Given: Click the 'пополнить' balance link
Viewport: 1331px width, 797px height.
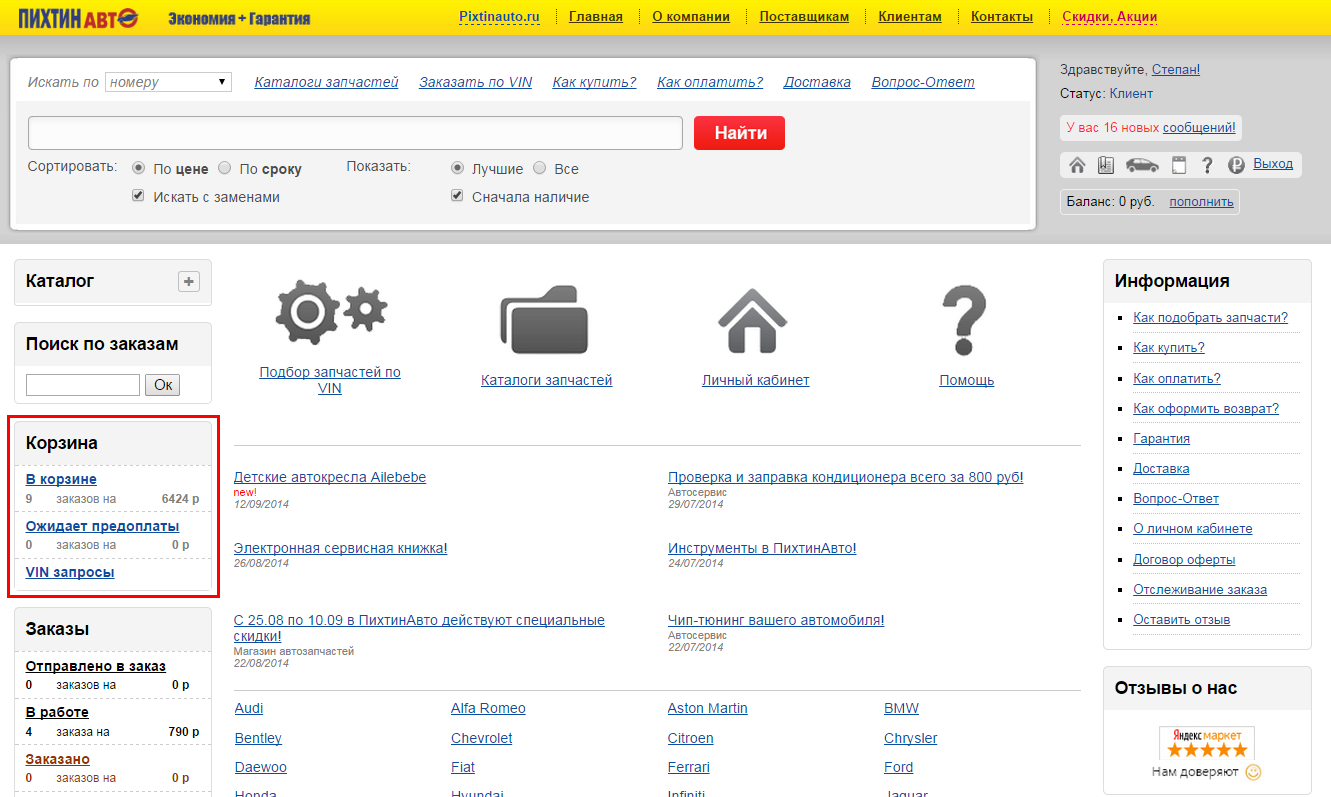Looking at the screenshot, I should [x=1201, y=202].
